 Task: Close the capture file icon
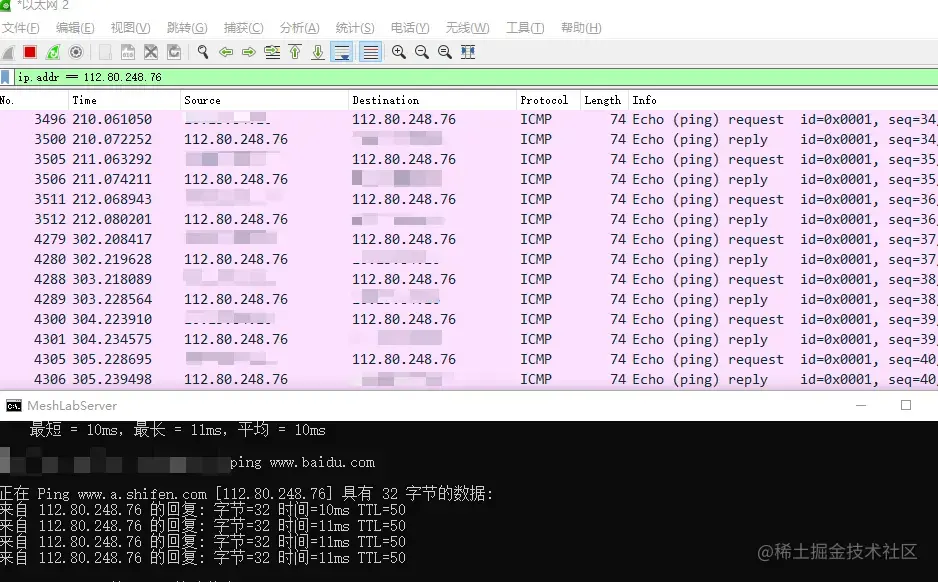[x=151, y=53]
